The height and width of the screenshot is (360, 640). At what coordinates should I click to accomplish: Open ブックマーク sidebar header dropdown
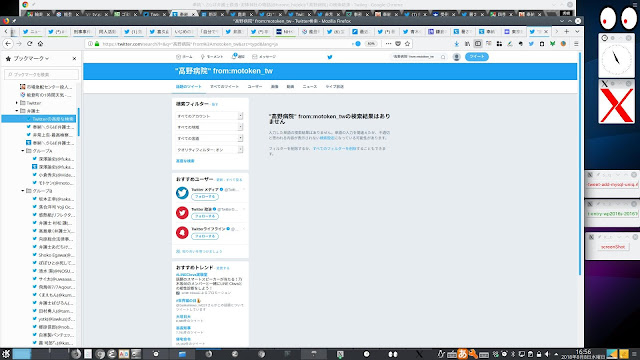(x=31, y=58)
